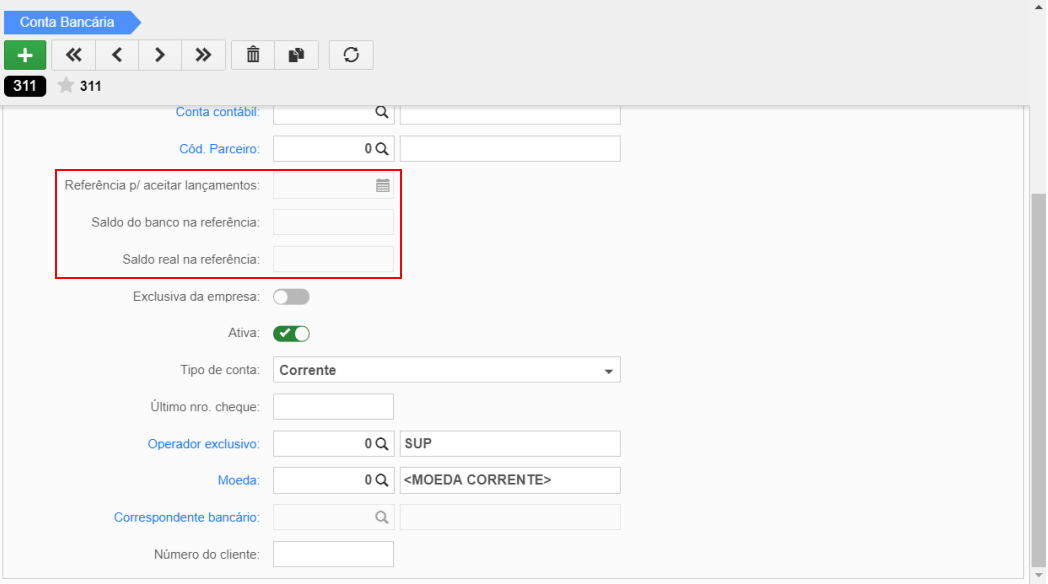Select the Conta Bancária breadcrumb tab

(72, 22)
